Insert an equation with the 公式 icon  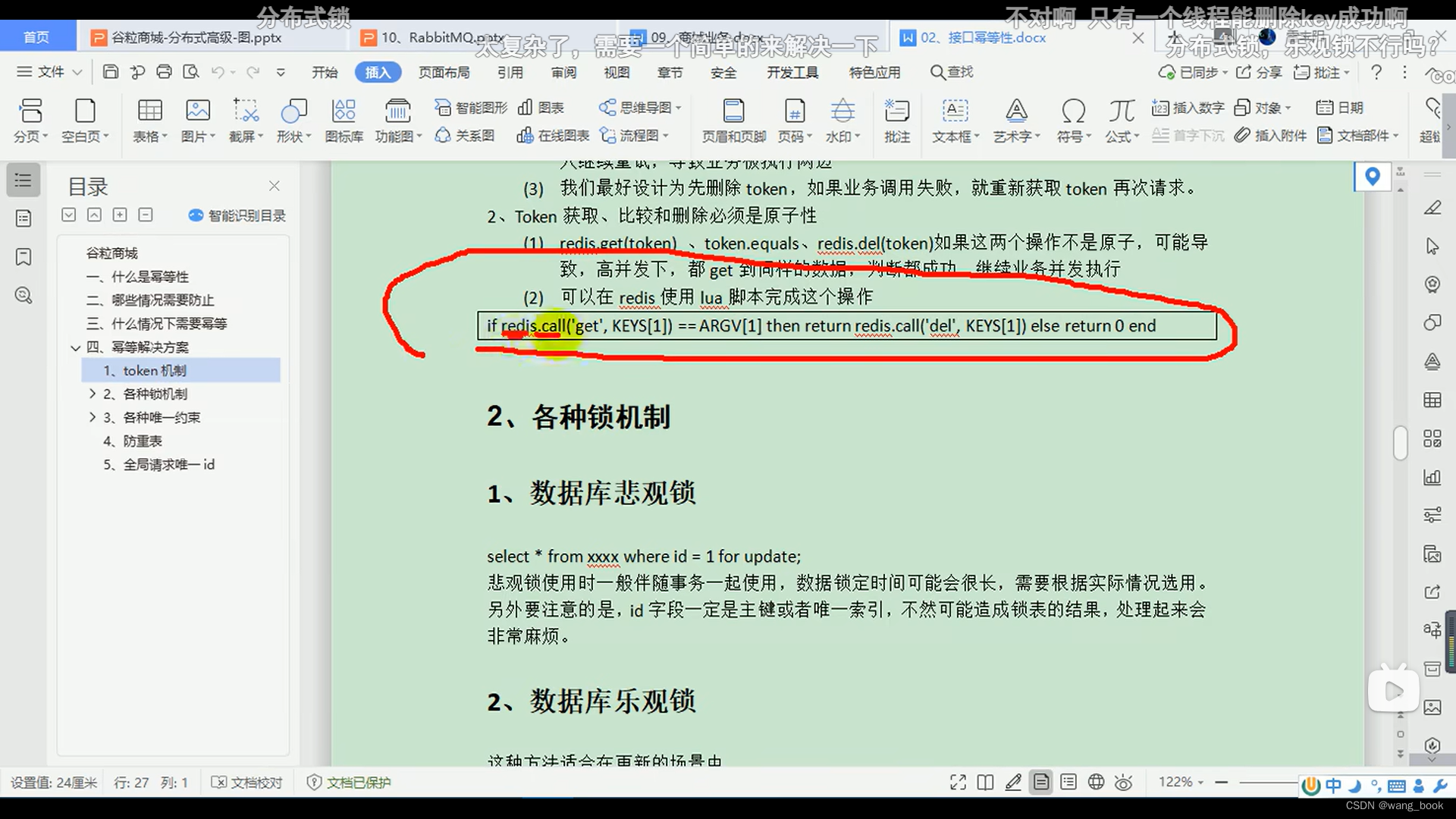[1121, 120]
